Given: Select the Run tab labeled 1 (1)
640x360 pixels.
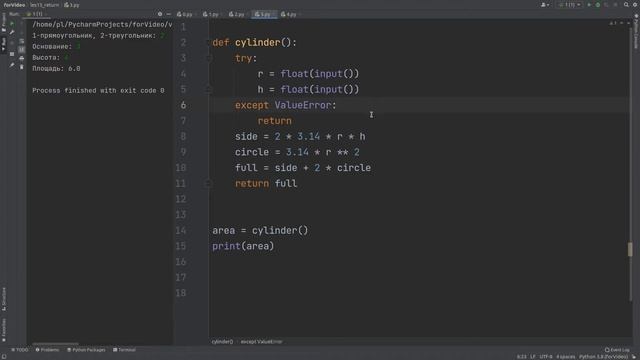Looking at the screenshot, I should [36, 14].
